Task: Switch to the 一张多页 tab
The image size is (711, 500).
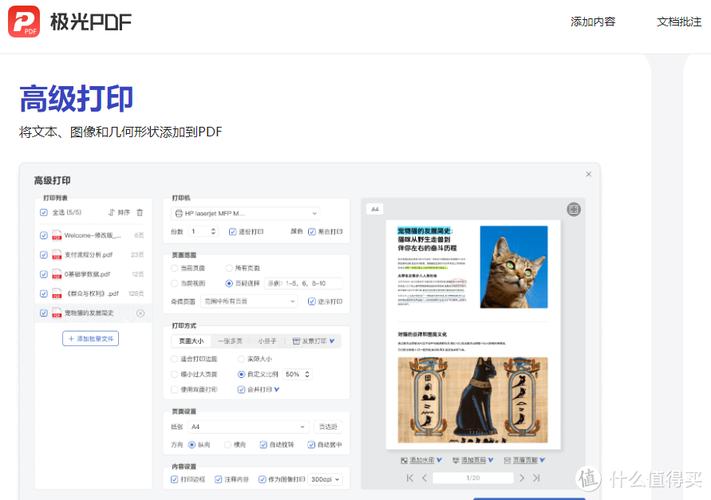Action: tap(230, 341)
